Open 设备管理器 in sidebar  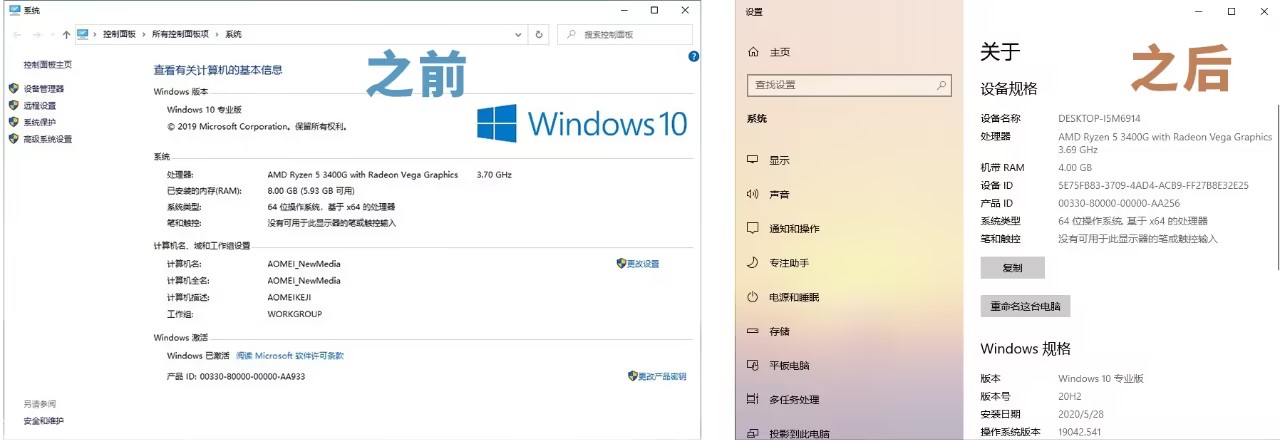click(x=43, y=88)
